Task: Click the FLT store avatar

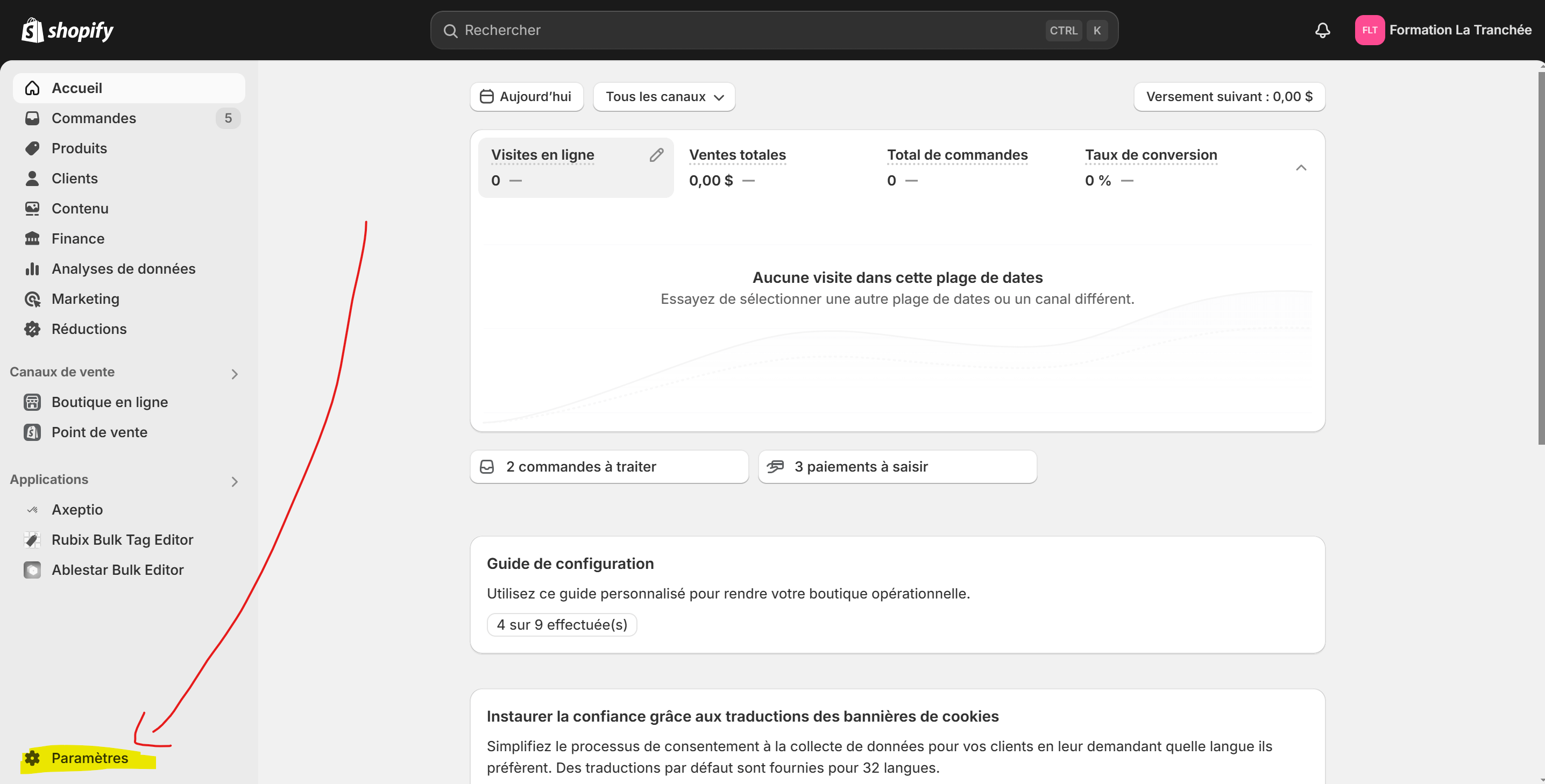Action: tap(1369, 30)
